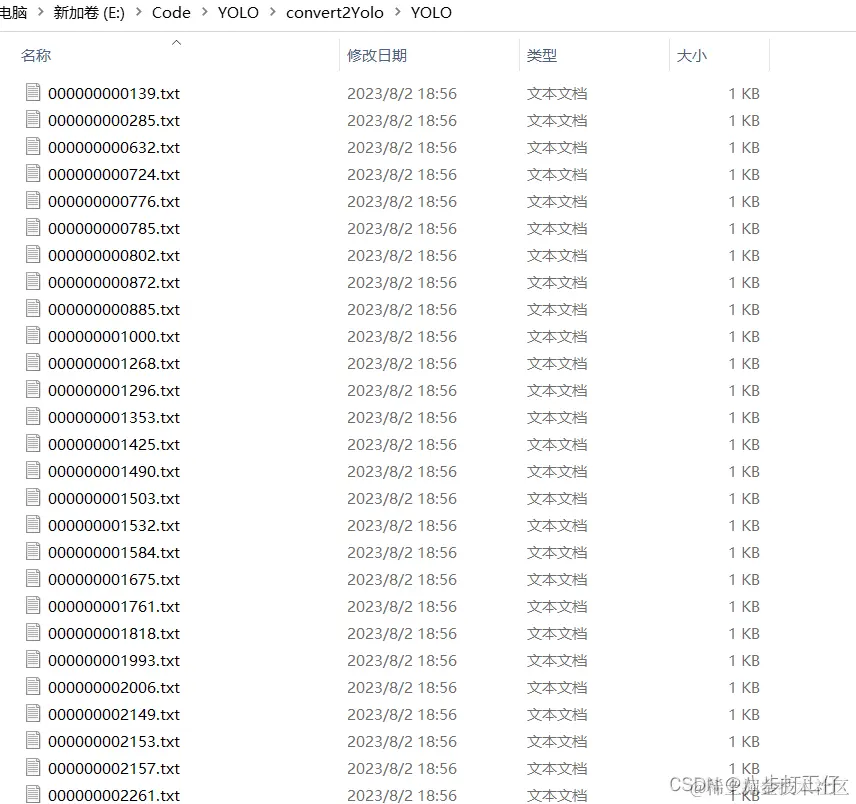Click the icon of 000000001584.txt
The image size is (856, 804).
point(33,551)
